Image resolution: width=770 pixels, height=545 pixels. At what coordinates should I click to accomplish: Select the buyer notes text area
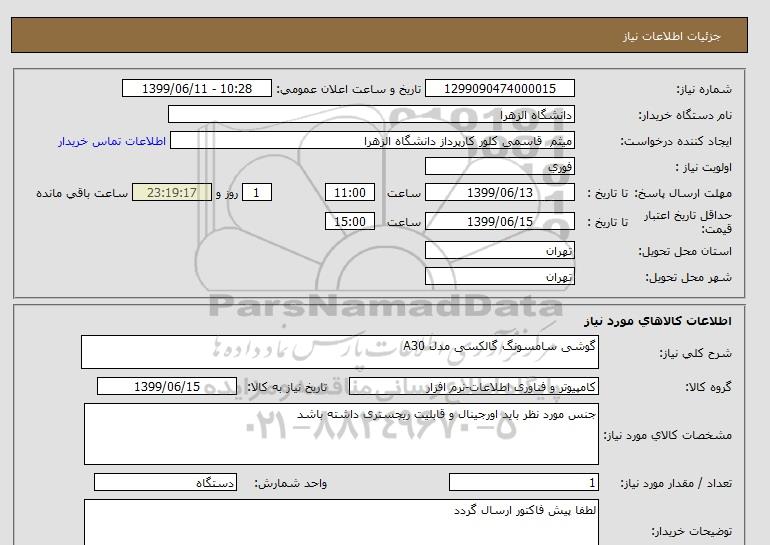pyautogui.click(x=341, y=522)
